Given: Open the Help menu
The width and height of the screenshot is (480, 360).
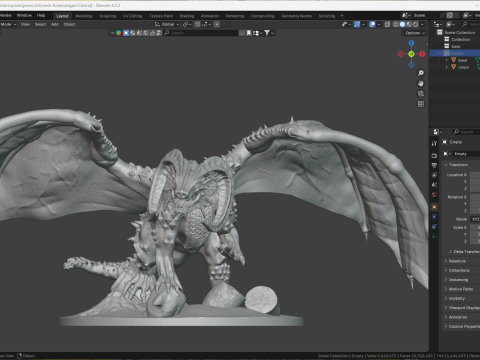Looking at the screenshot, I should (x=41, y=15).
